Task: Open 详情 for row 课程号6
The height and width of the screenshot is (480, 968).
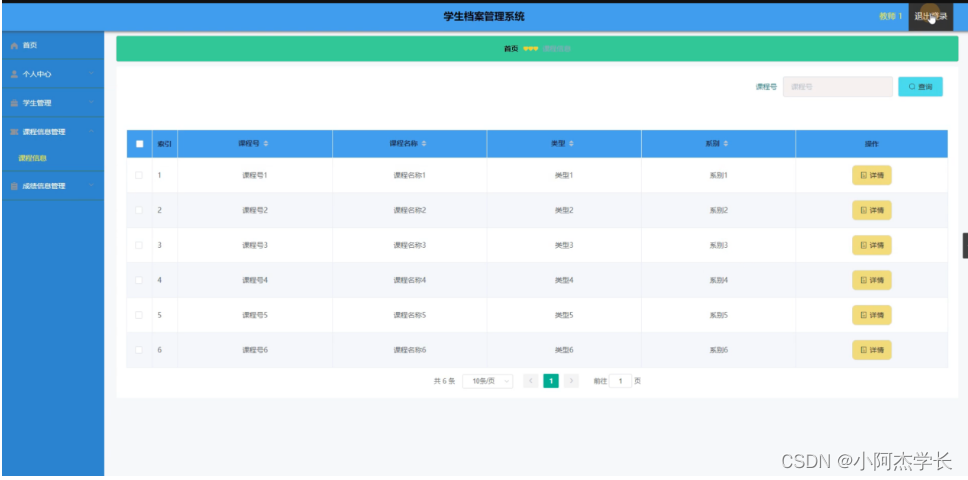Action: click(x=872, y=350)
